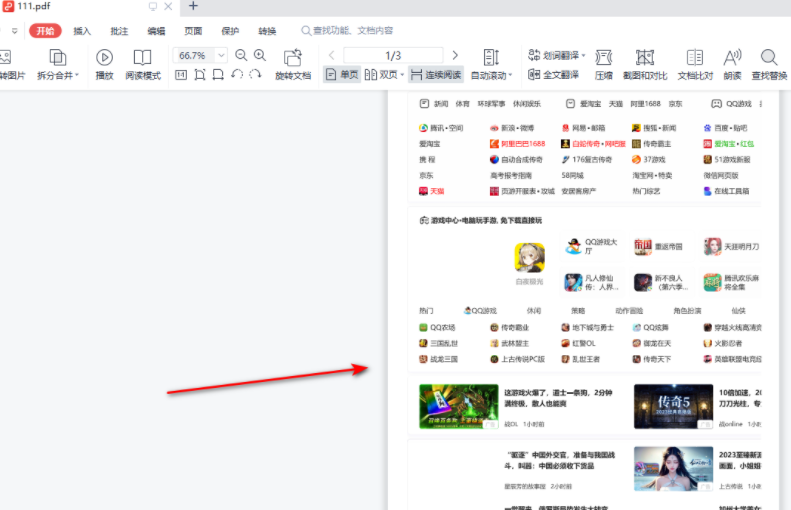Zoom in with the plus magnifier
791x510 pixels.
pos(260,55)
